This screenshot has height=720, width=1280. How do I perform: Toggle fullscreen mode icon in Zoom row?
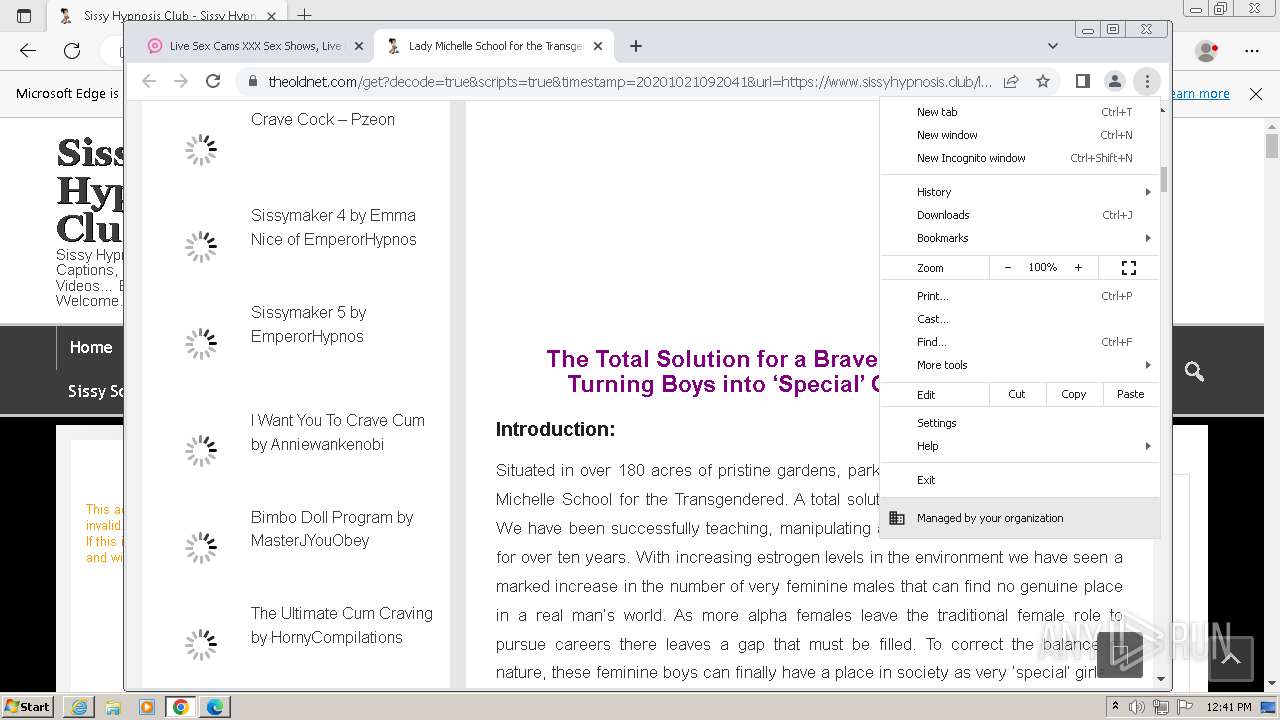pos(1129,268)
